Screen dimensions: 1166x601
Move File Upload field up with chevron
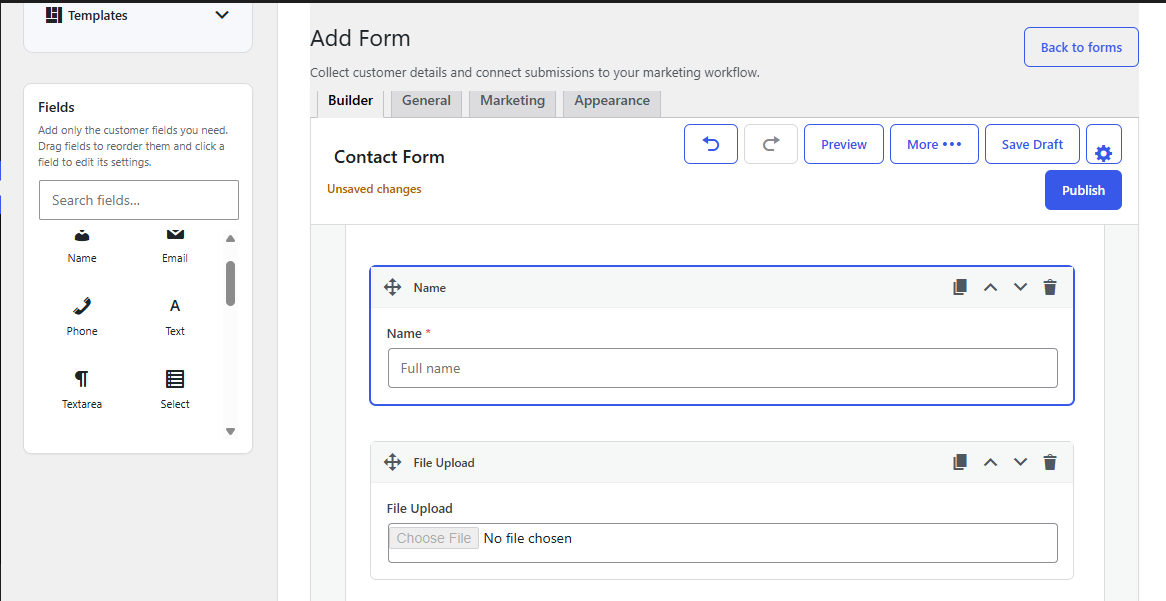pos(991,462)
